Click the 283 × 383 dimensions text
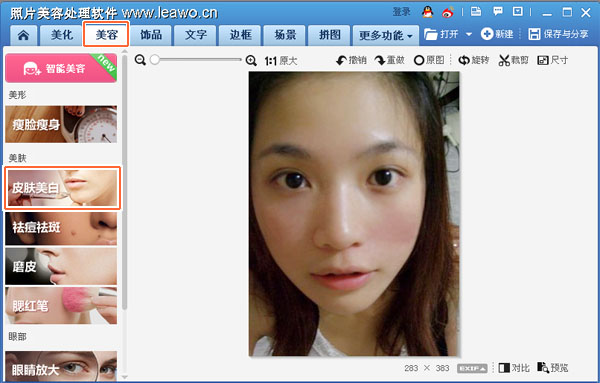This screenshot has width=600, height=383. pyautogui.click(x=426, y=368)
